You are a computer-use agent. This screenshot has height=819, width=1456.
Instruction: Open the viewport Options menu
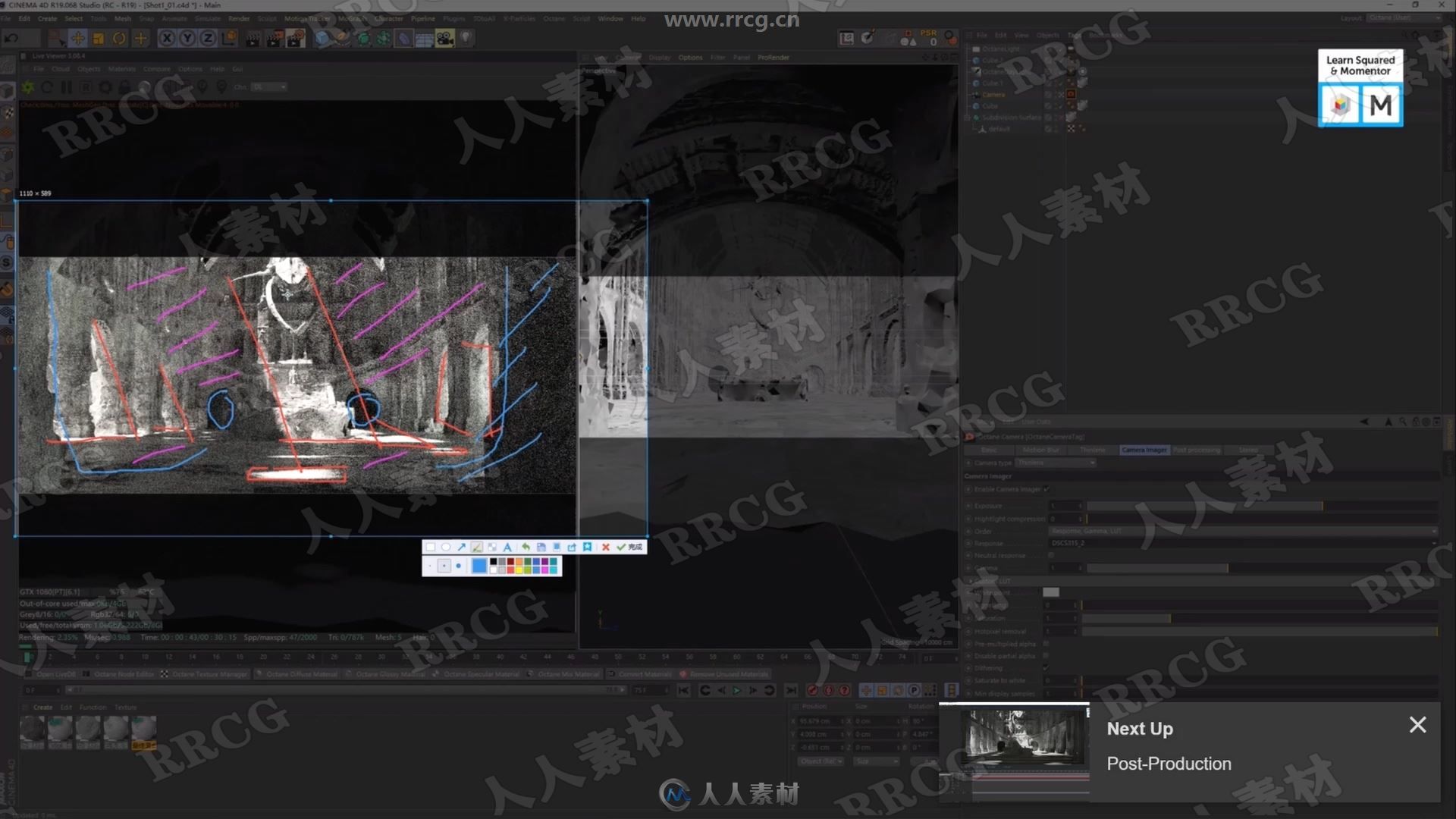[690, 57]
